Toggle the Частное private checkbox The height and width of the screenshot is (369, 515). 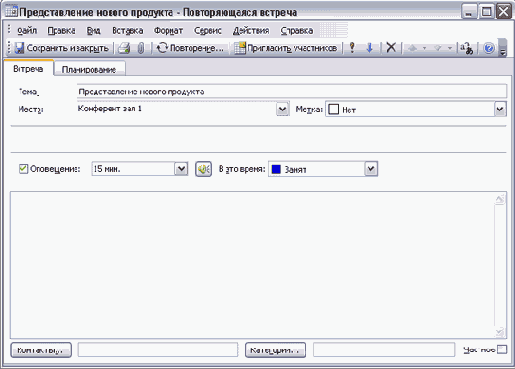(502, 350)
